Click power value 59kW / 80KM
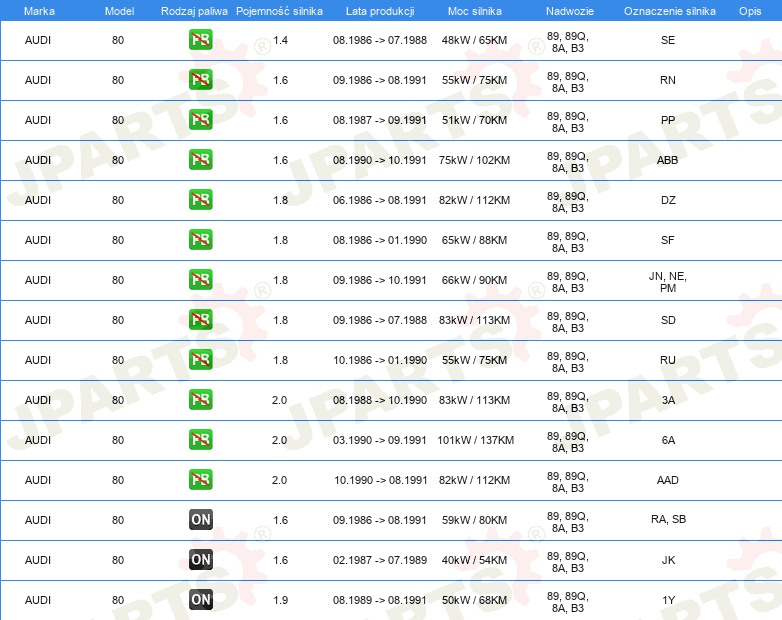 (x=474, y=520)
